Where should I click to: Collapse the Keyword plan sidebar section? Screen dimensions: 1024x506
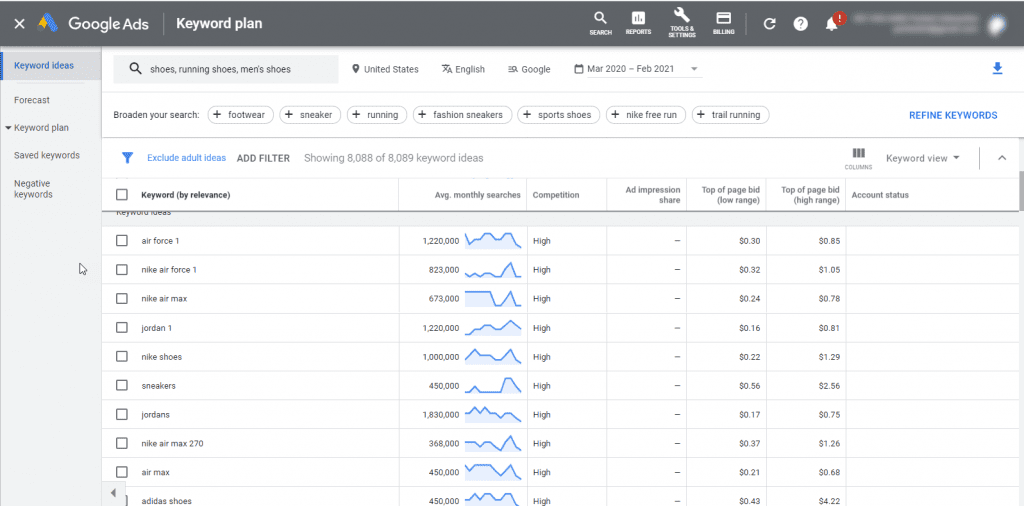coord(10,128)
